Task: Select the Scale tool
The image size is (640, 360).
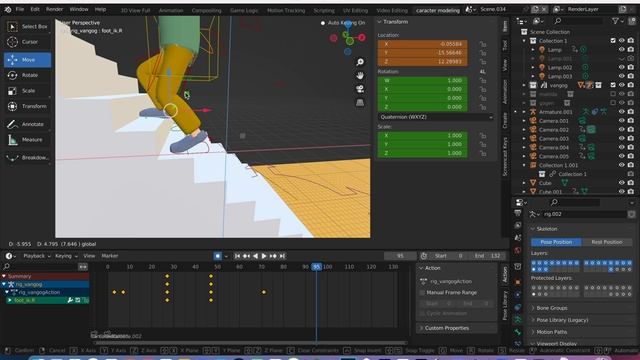Action: (27, 91)
